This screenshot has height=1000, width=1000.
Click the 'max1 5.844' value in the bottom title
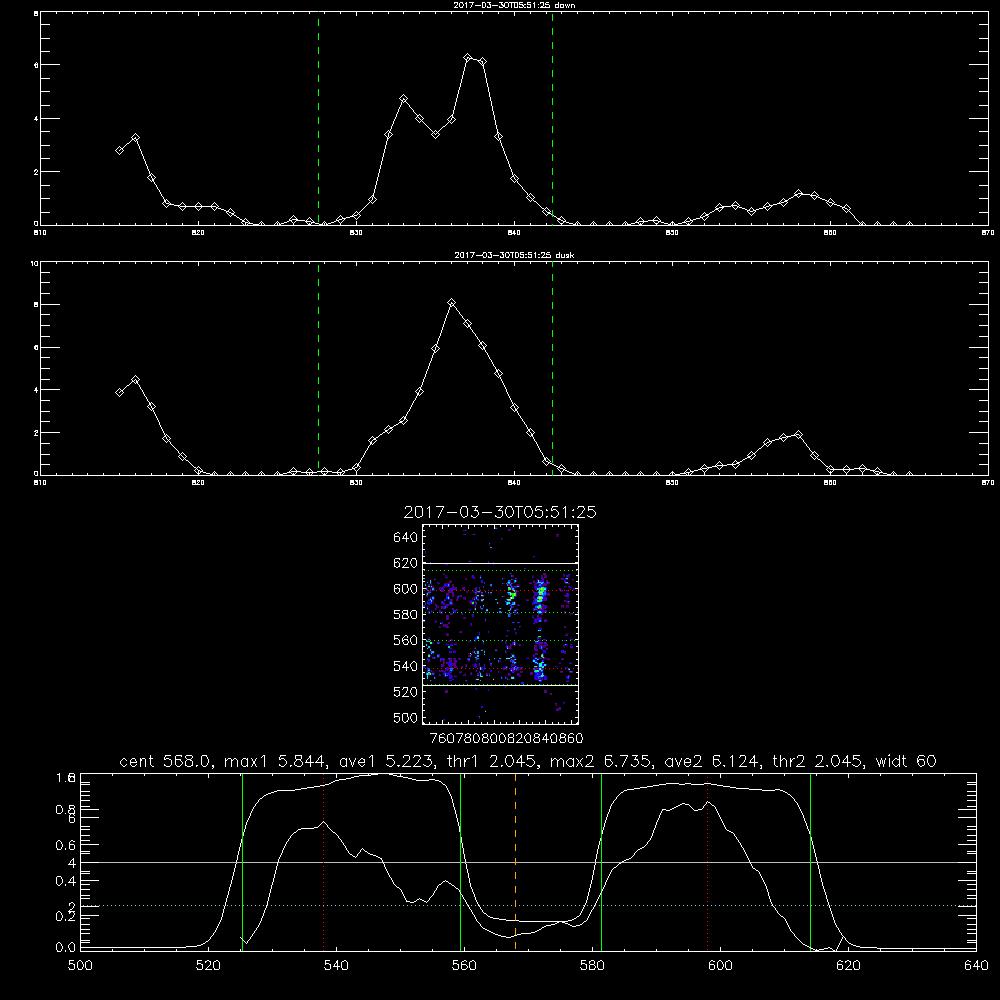coord(274,761)
